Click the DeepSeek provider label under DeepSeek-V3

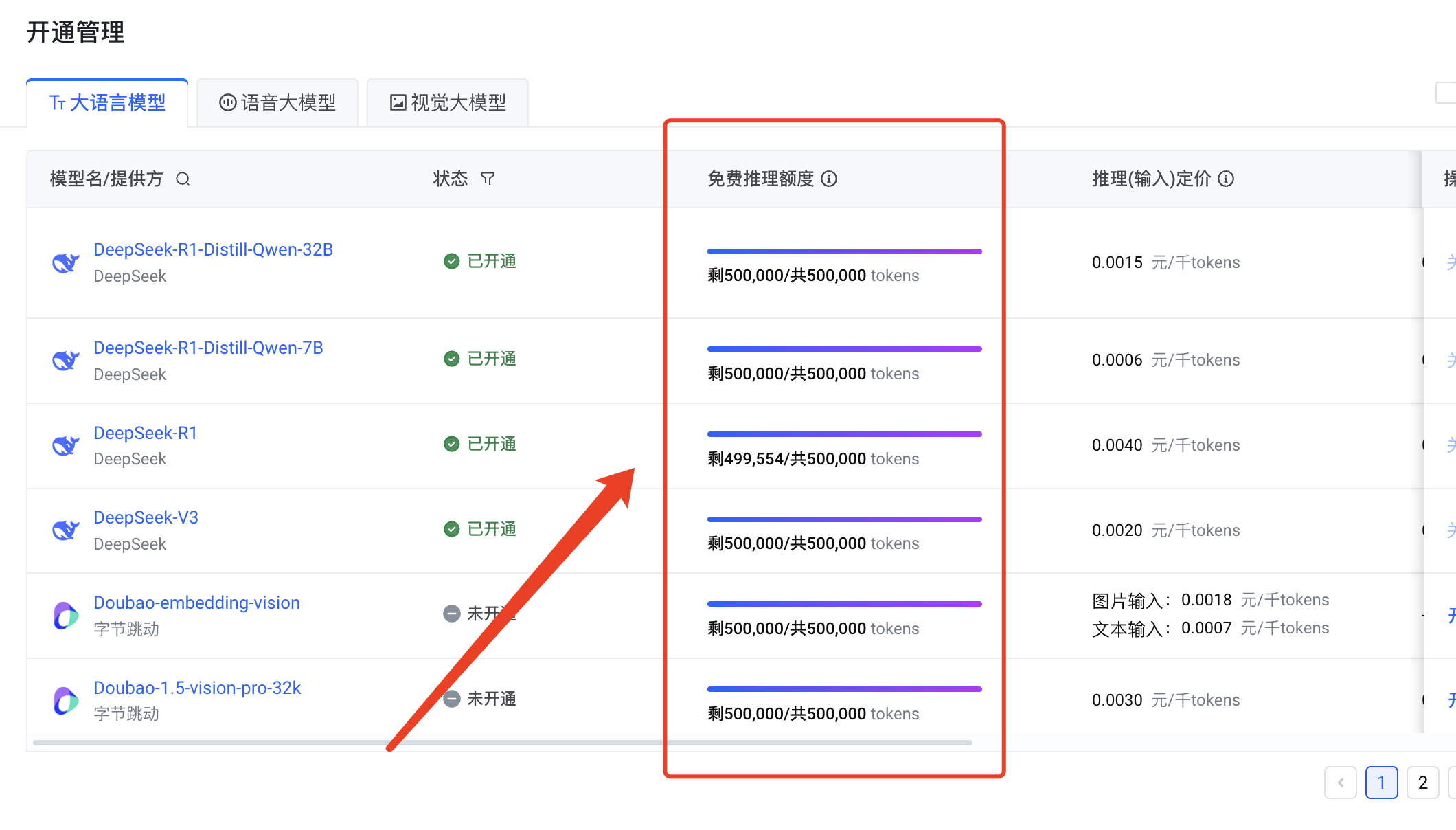(x=130, y=544)
